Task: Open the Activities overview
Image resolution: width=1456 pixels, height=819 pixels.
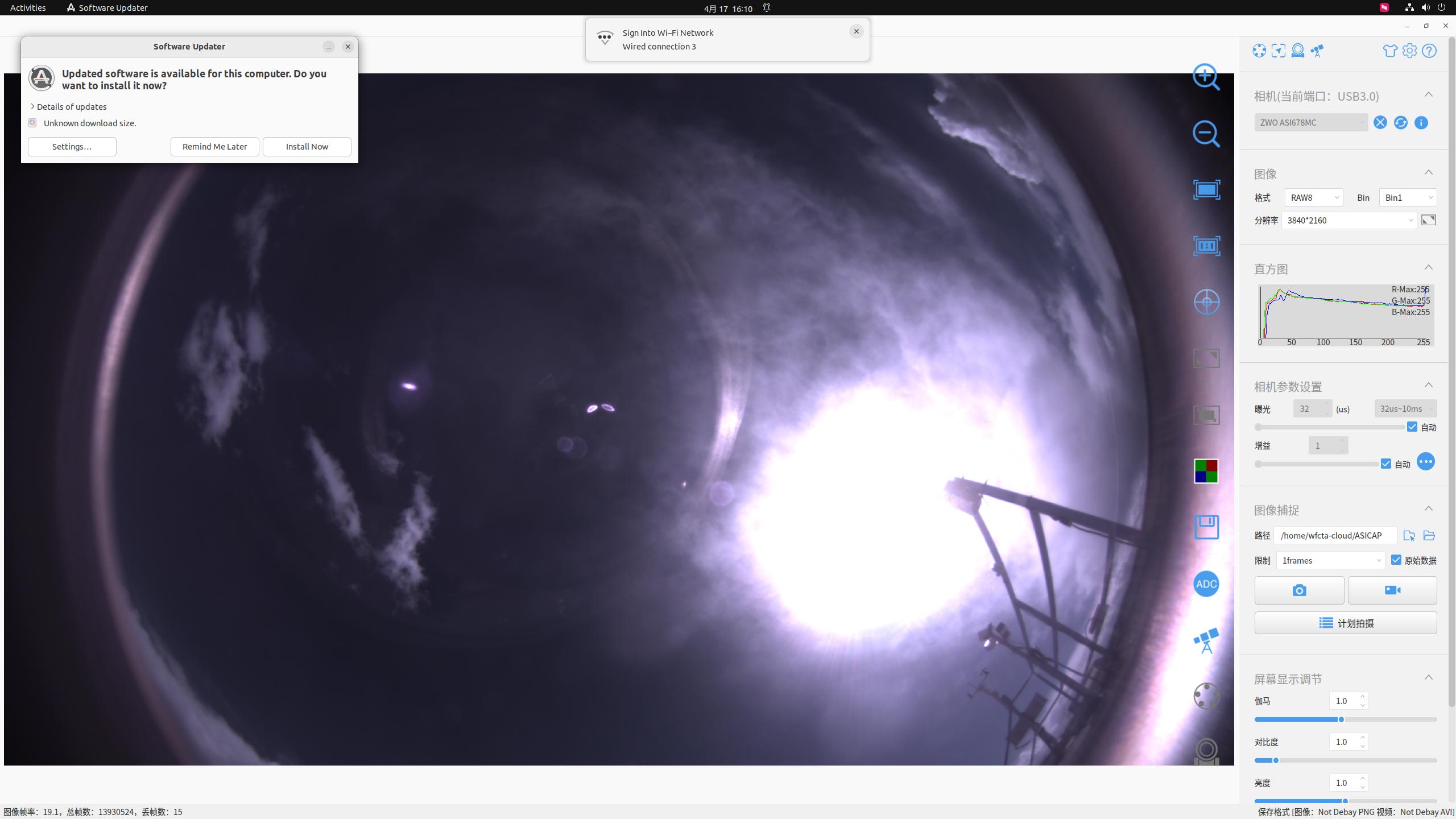Action: (x=28, y=8)
